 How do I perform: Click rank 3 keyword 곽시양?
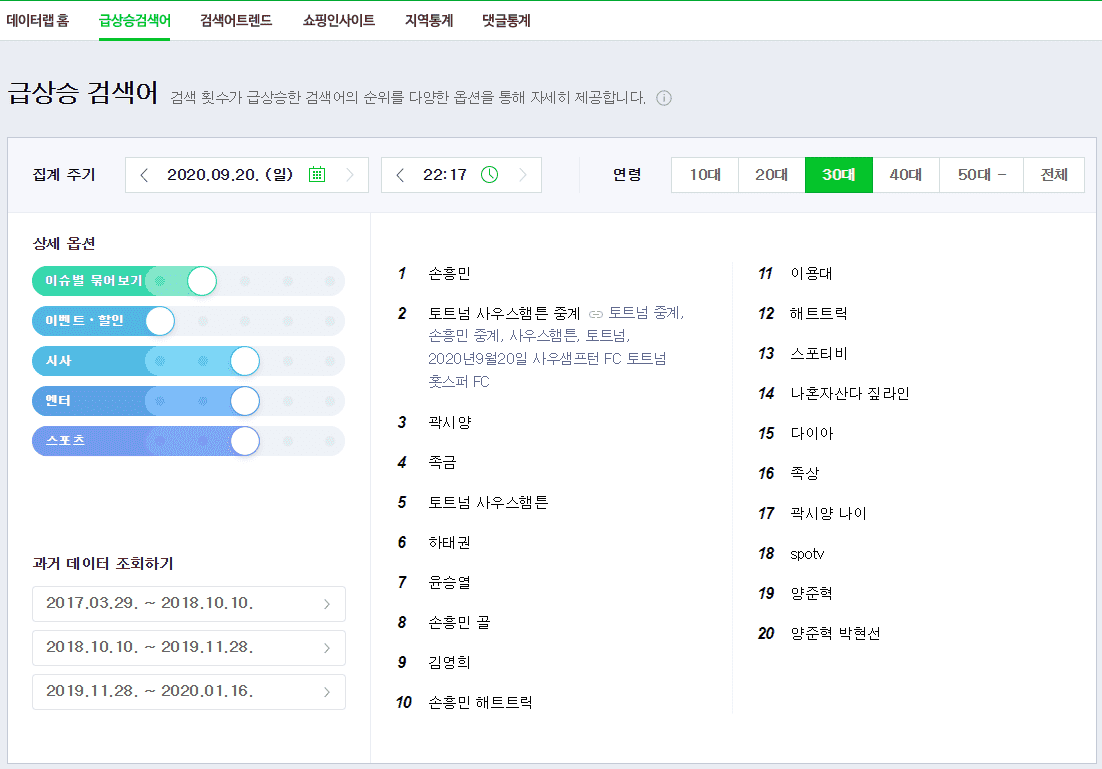(450, 422)
